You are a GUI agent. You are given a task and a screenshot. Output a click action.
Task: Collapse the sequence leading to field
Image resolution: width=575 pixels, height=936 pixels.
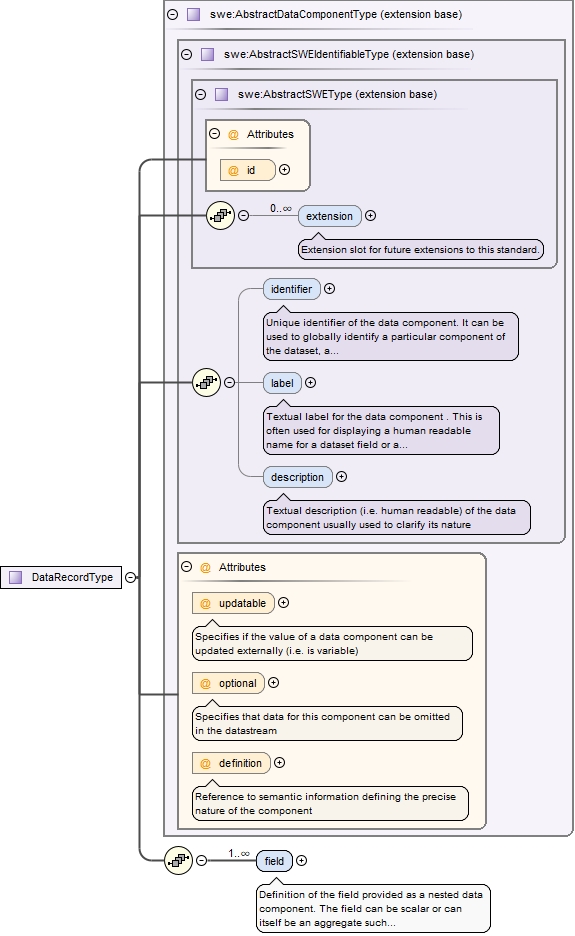[201, 861]
